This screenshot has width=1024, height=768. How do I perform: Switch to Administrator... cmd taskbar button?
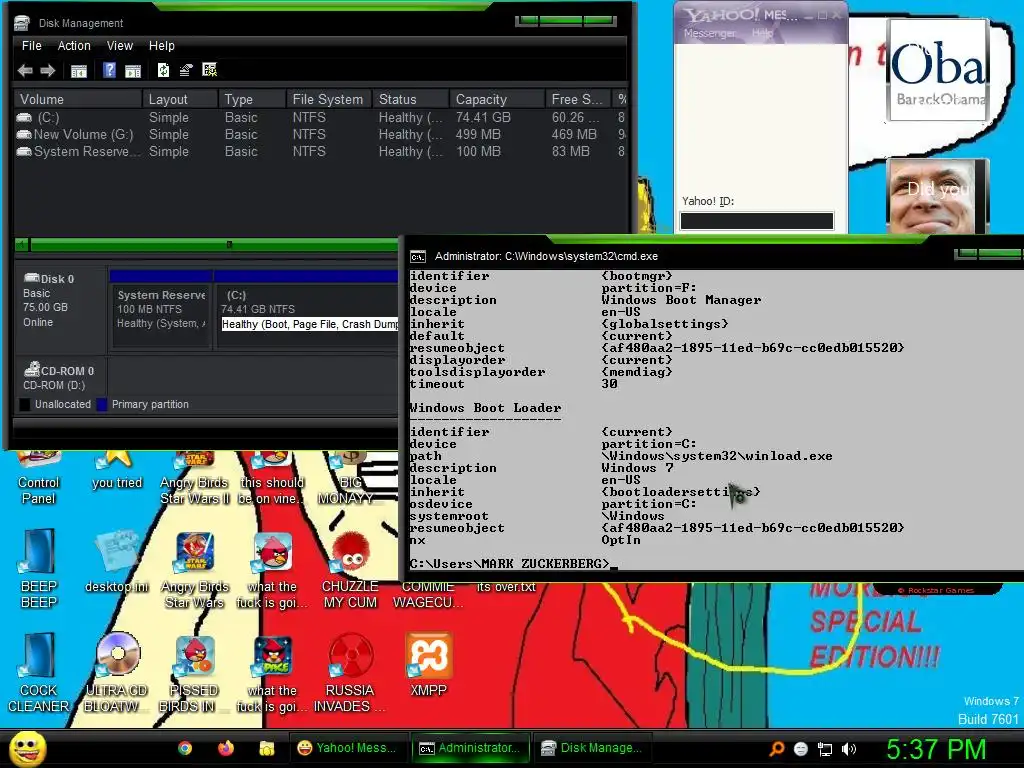coord(470,748)
